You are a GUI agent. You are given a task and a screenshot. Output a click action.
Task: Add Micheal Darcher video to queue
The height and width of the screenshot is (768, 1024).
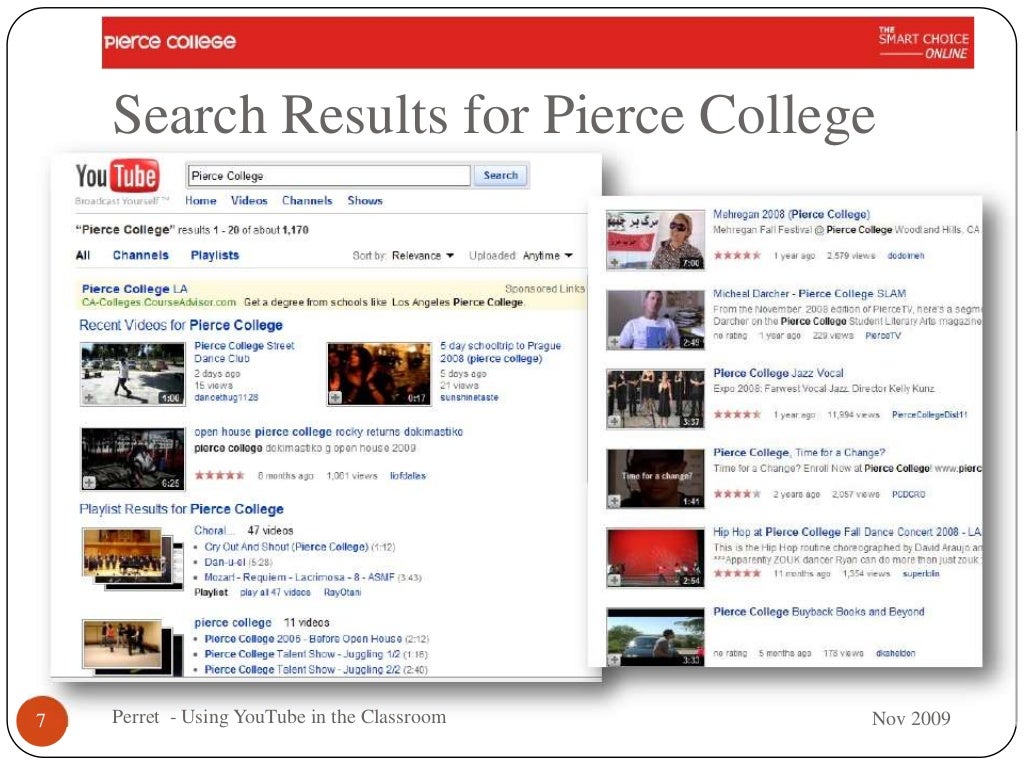pyautogui.click(x=615, y=342)
